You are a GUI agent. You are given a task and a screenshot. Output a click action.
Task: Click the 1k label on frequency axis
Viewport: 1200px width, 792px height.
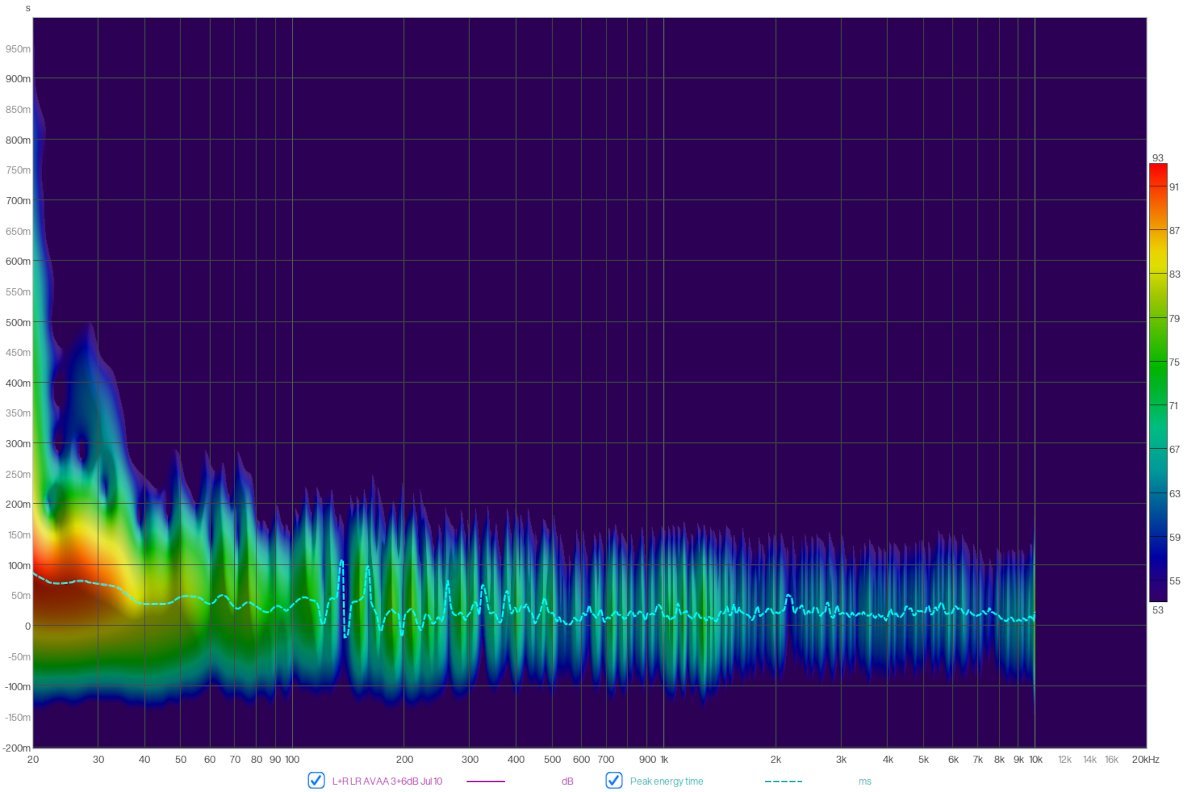click(663, 760)
